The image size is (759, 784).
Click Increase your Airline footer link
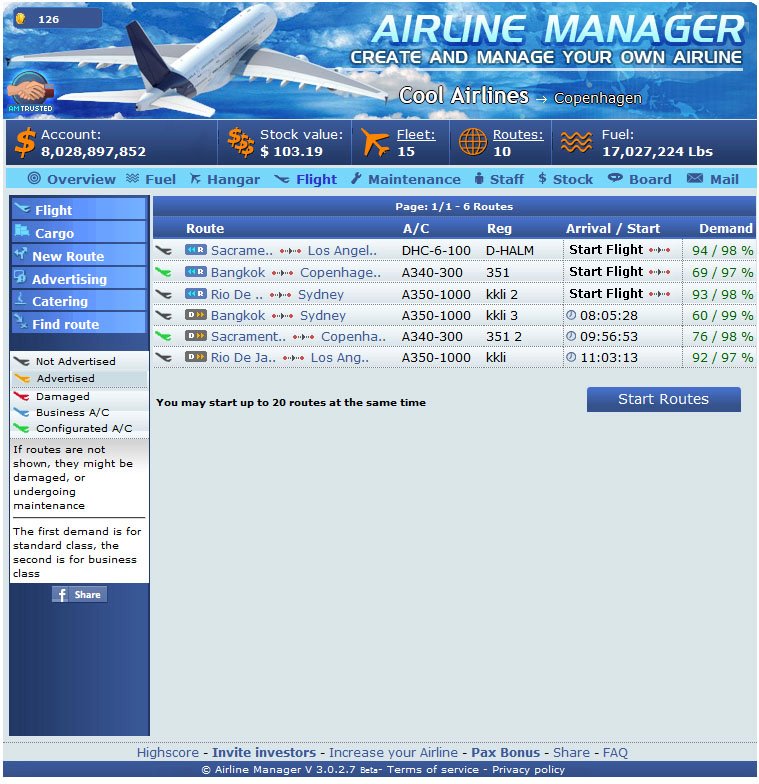pyautogui.click(x=393, y=752)
